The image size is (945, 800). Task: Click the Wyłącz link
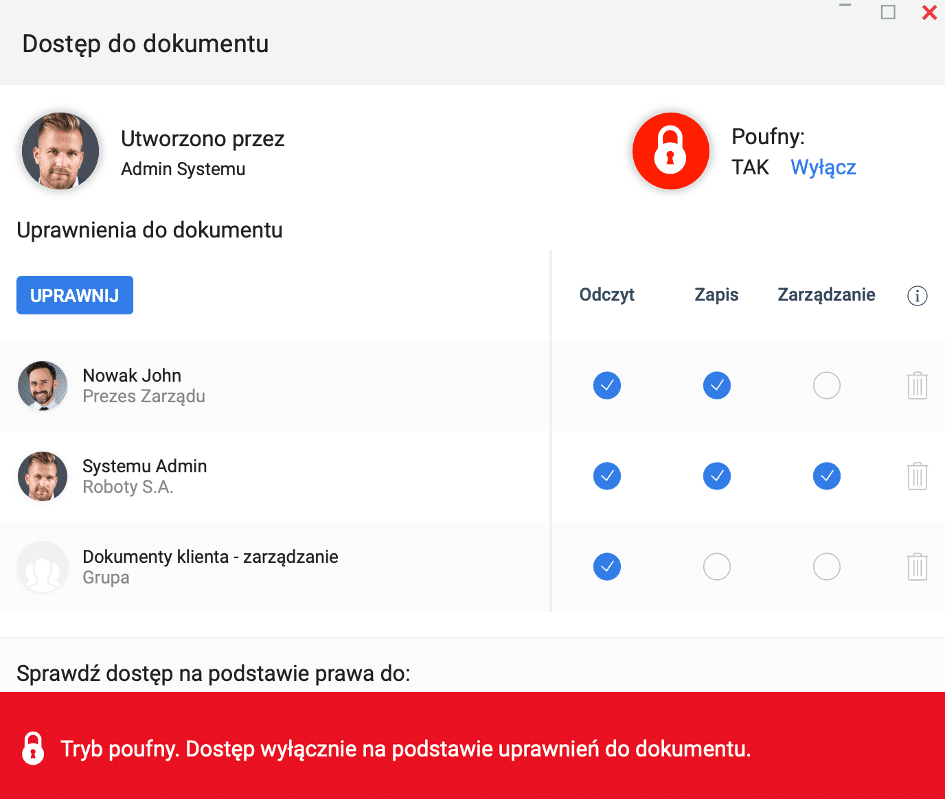coord(823,167)
